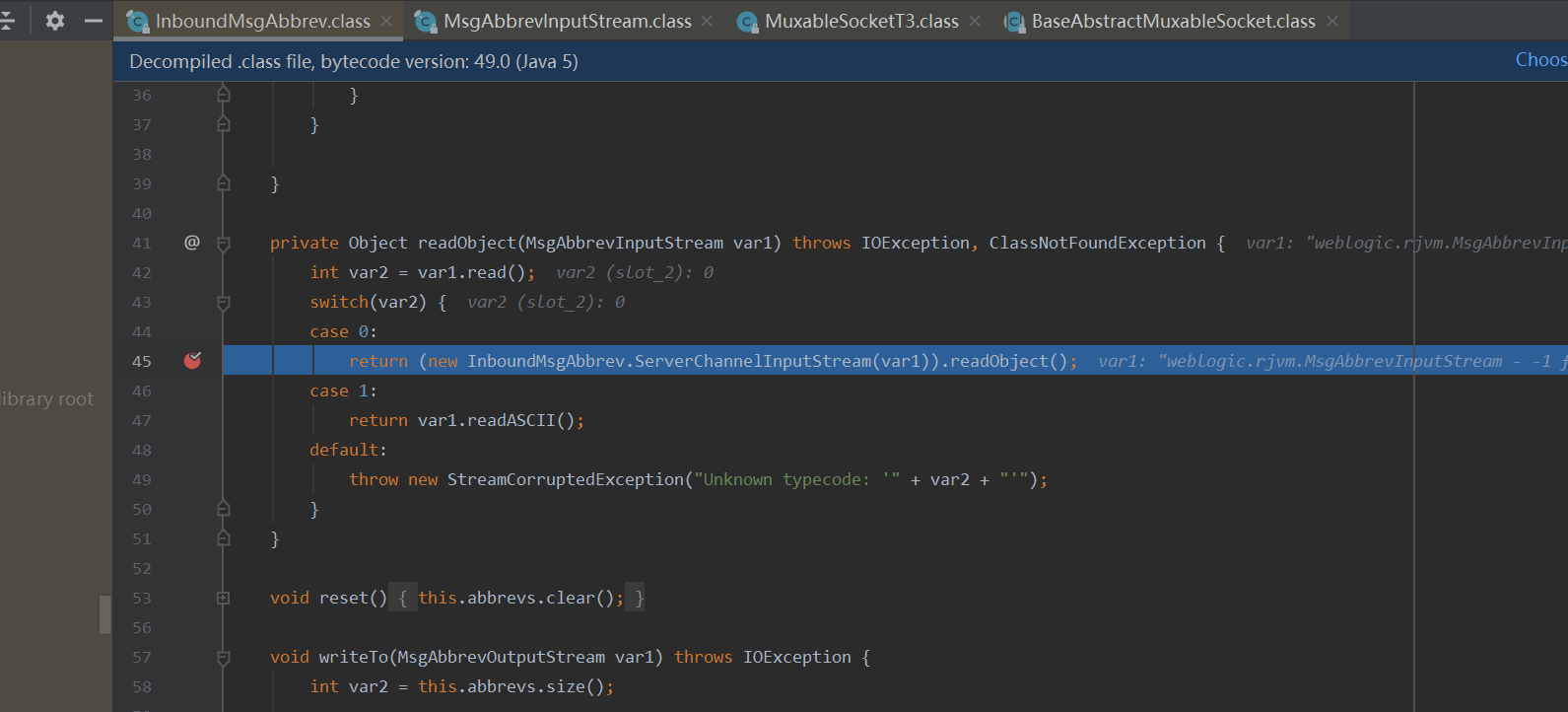Click 'var1.read();' on line 42
Image resolution: width=1568 pixels, height=712 pixels.
click(476, 272)
